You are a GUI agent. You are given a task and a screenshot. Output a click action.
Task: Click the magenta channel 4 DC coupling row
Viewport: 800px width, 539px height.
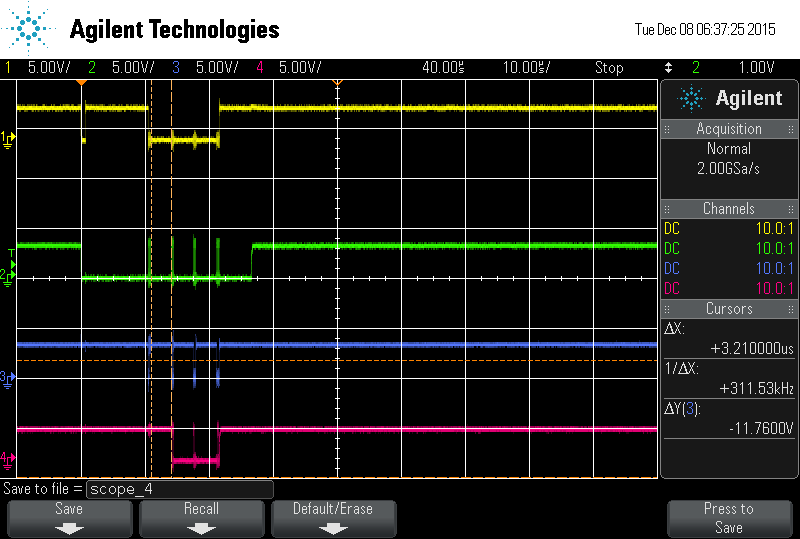pyautogui.click(x=729, y=288)
